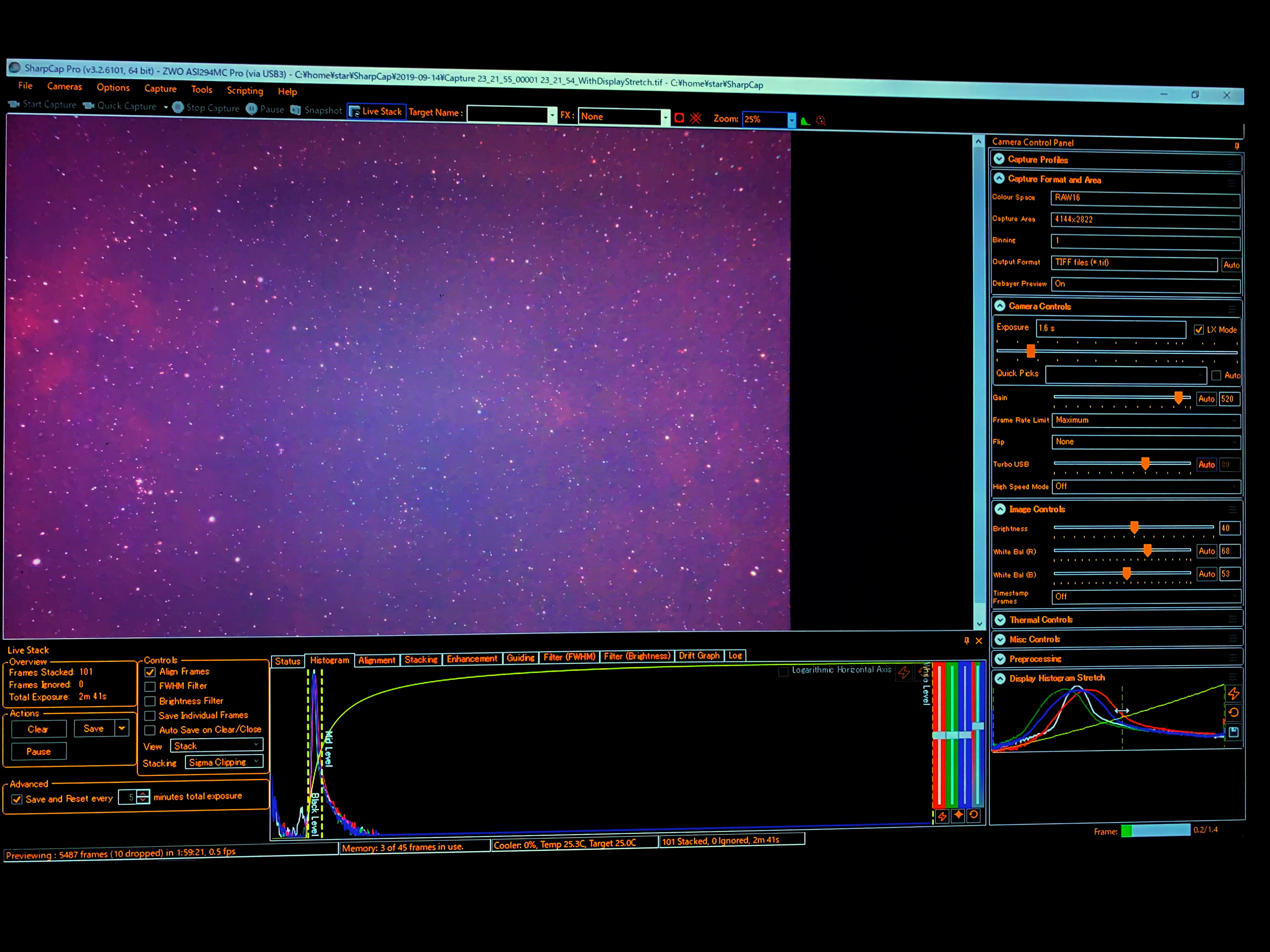Adjust the Brightness slider handle
The image size is (1270, 952).
[1134, 527]
